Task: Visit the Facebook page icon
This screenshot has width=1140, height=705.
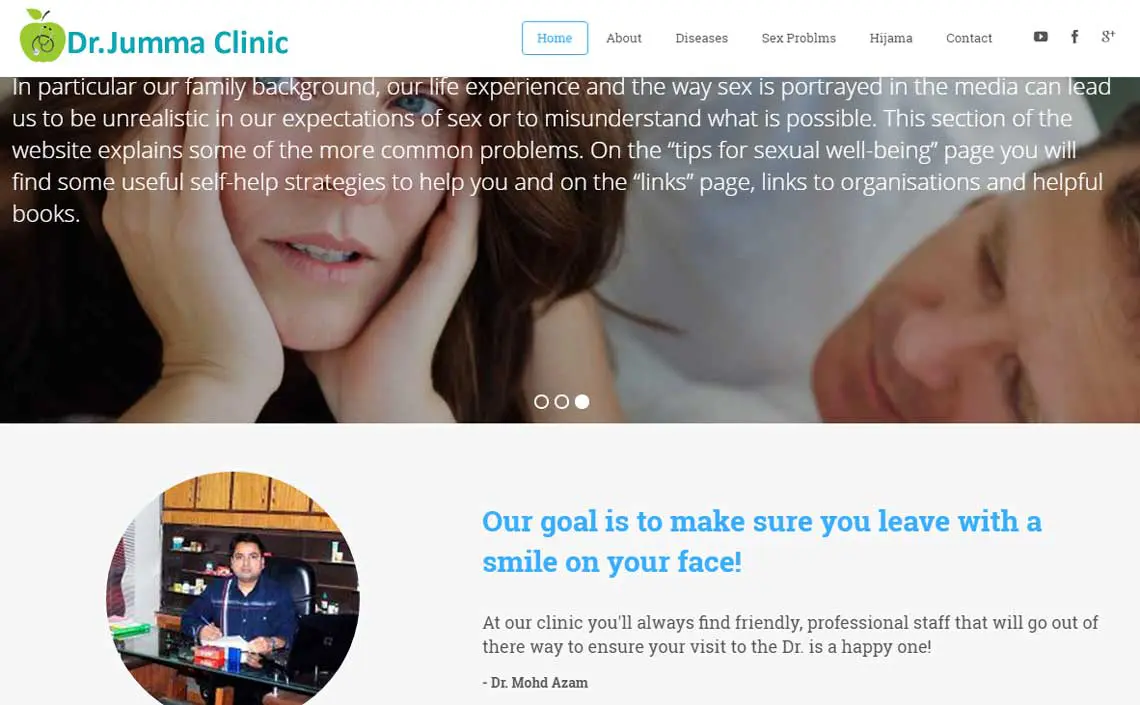Action: coord(1075,36)
